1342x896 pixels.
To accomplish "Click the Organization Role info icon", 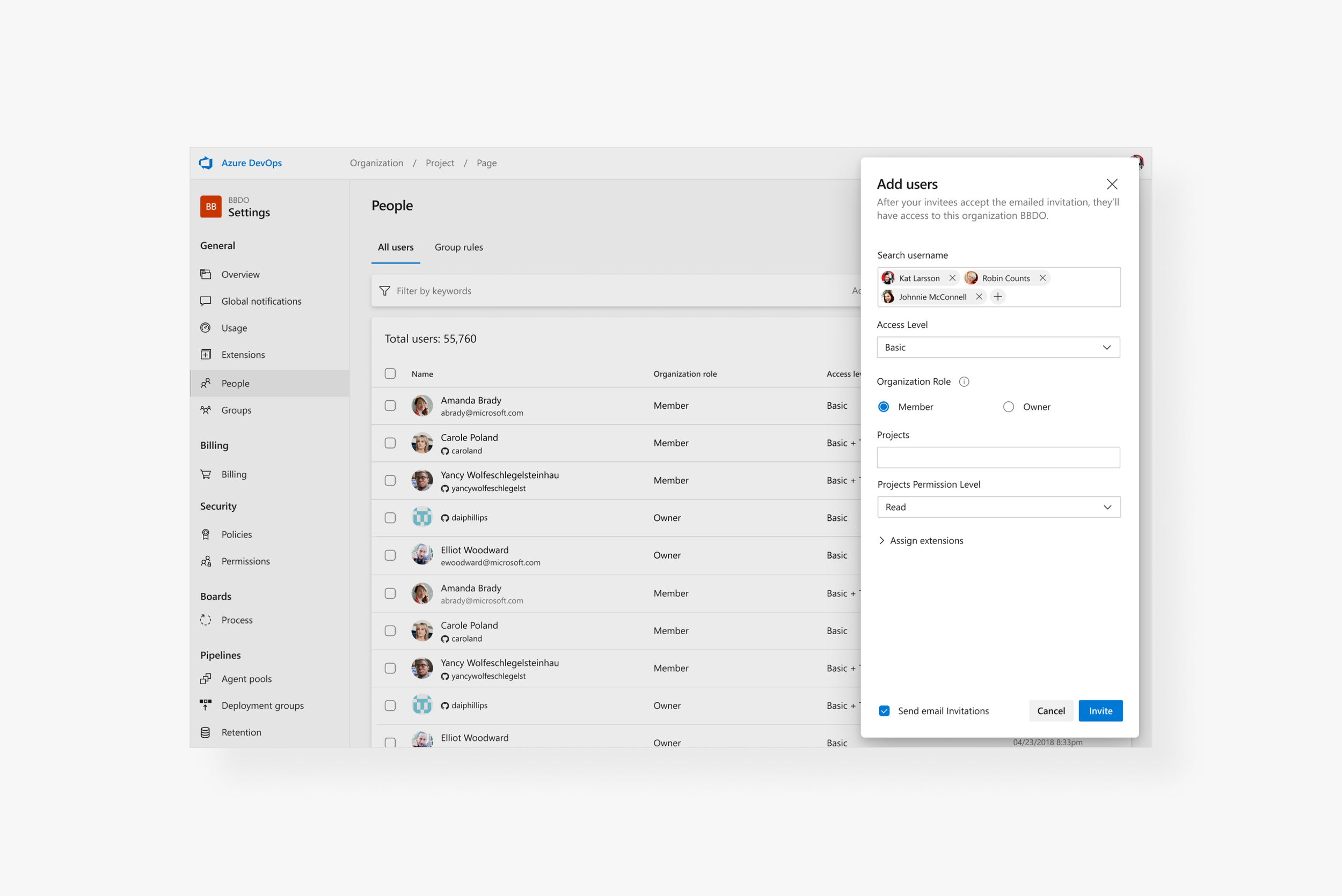I will point(964,381).
